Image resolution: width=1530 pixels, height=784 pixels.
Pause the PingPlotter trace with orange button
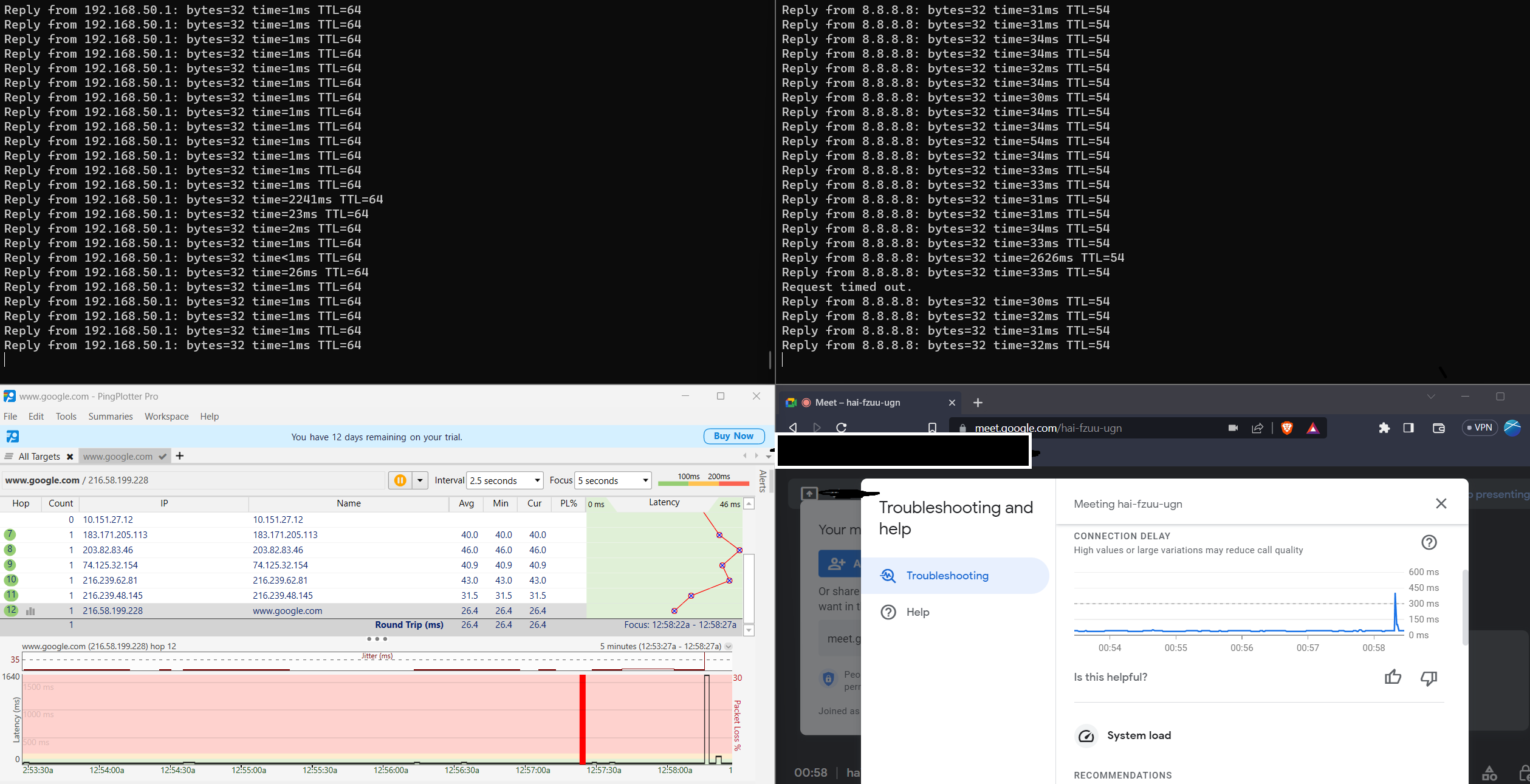(x=400, y=480)
